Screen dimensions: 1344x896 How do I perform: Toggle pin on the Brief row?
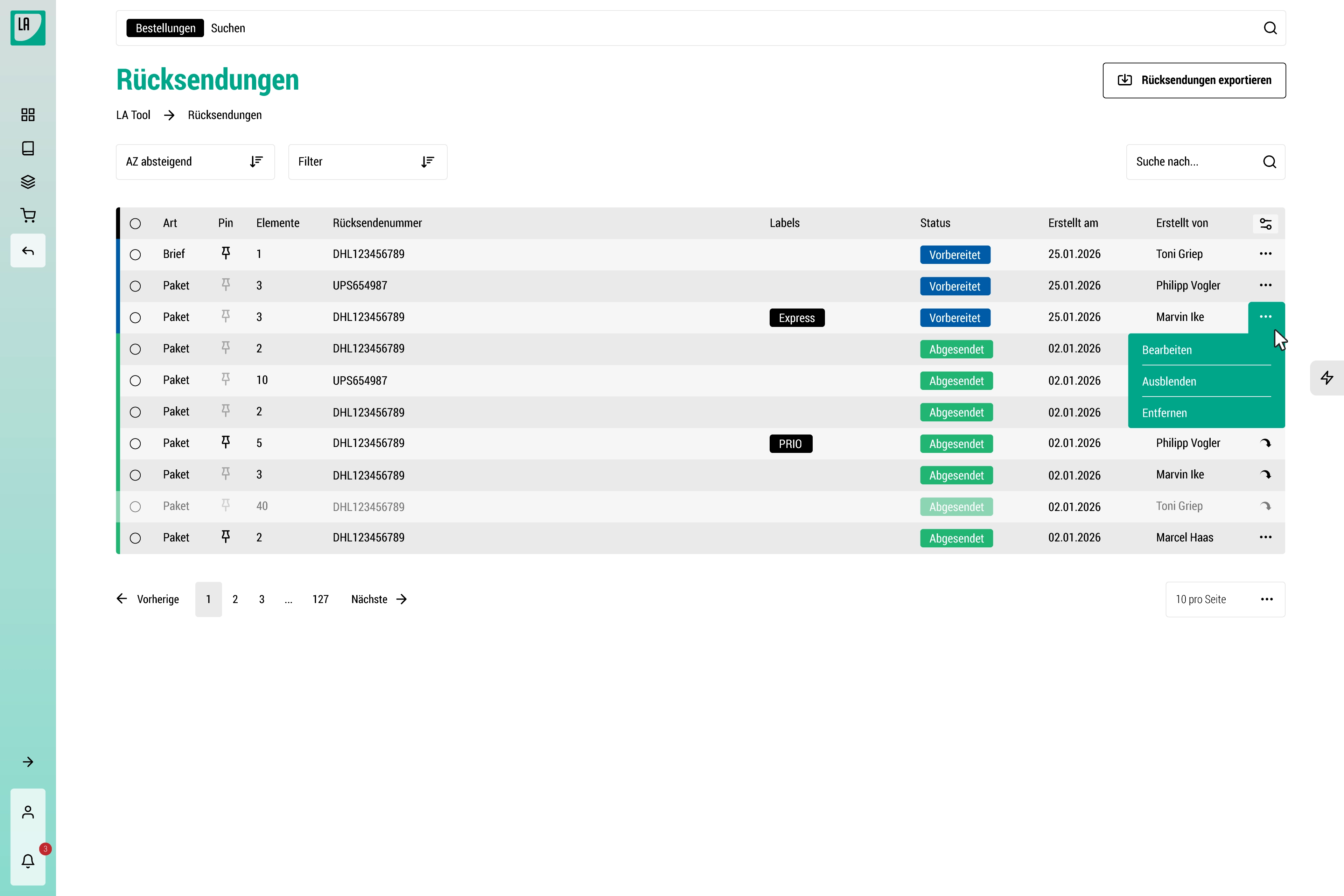[226, 253]
